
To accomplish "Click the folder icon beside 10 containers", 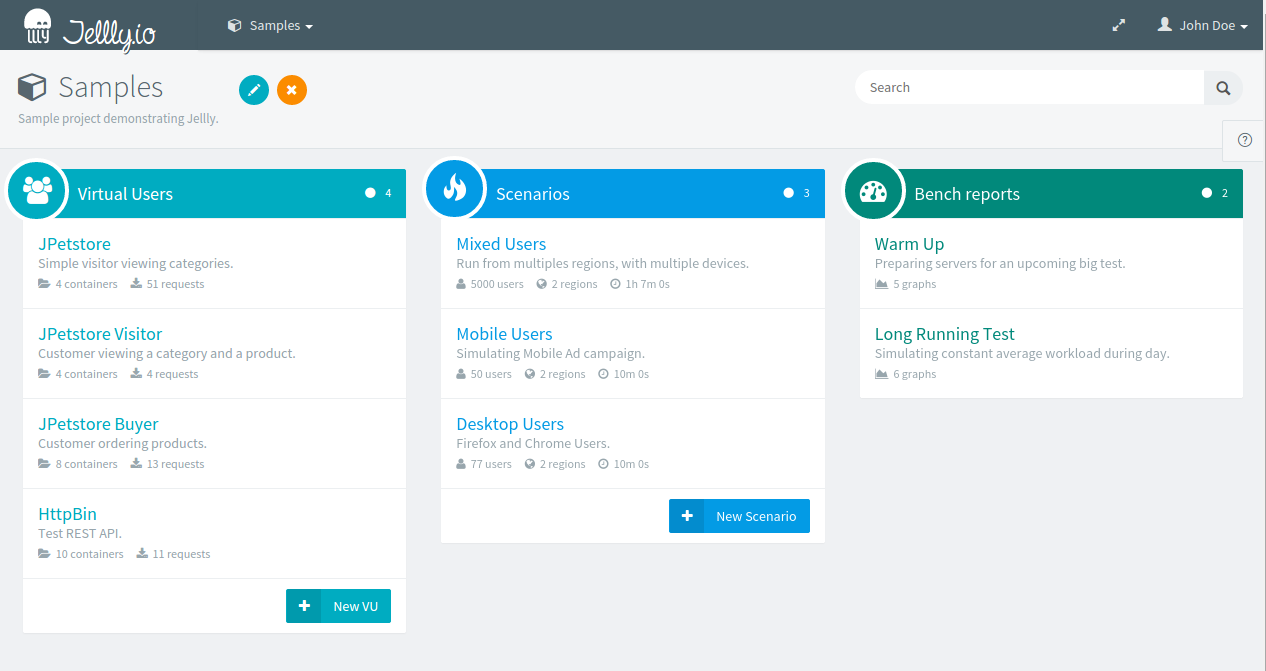I will [x=44, y=554].
